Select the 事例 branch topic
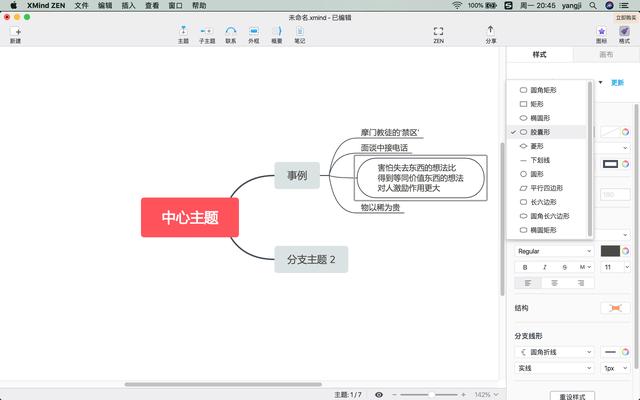 click(297, 176)
